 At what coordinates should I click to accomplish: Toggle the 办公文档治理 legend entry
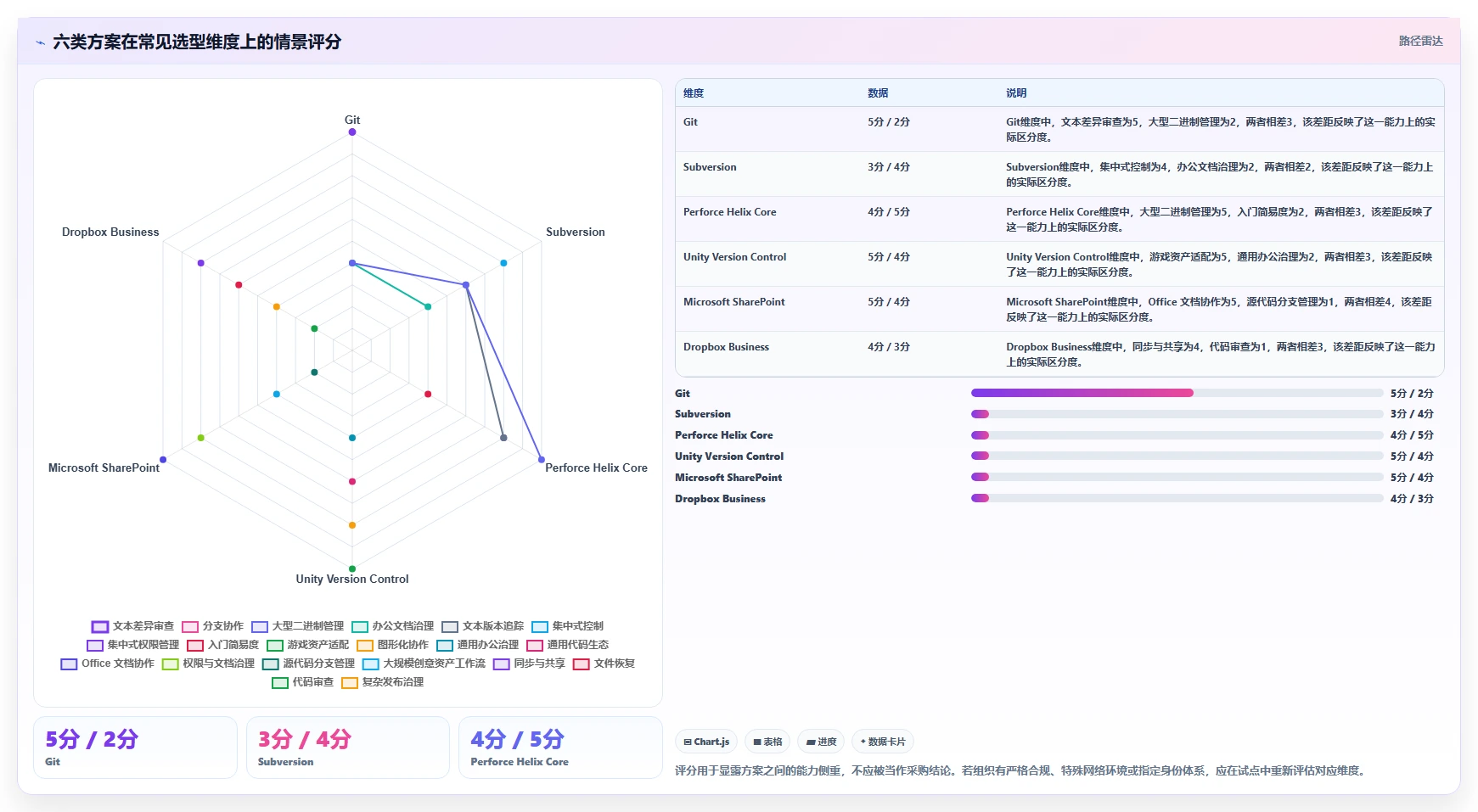point(392,626)
